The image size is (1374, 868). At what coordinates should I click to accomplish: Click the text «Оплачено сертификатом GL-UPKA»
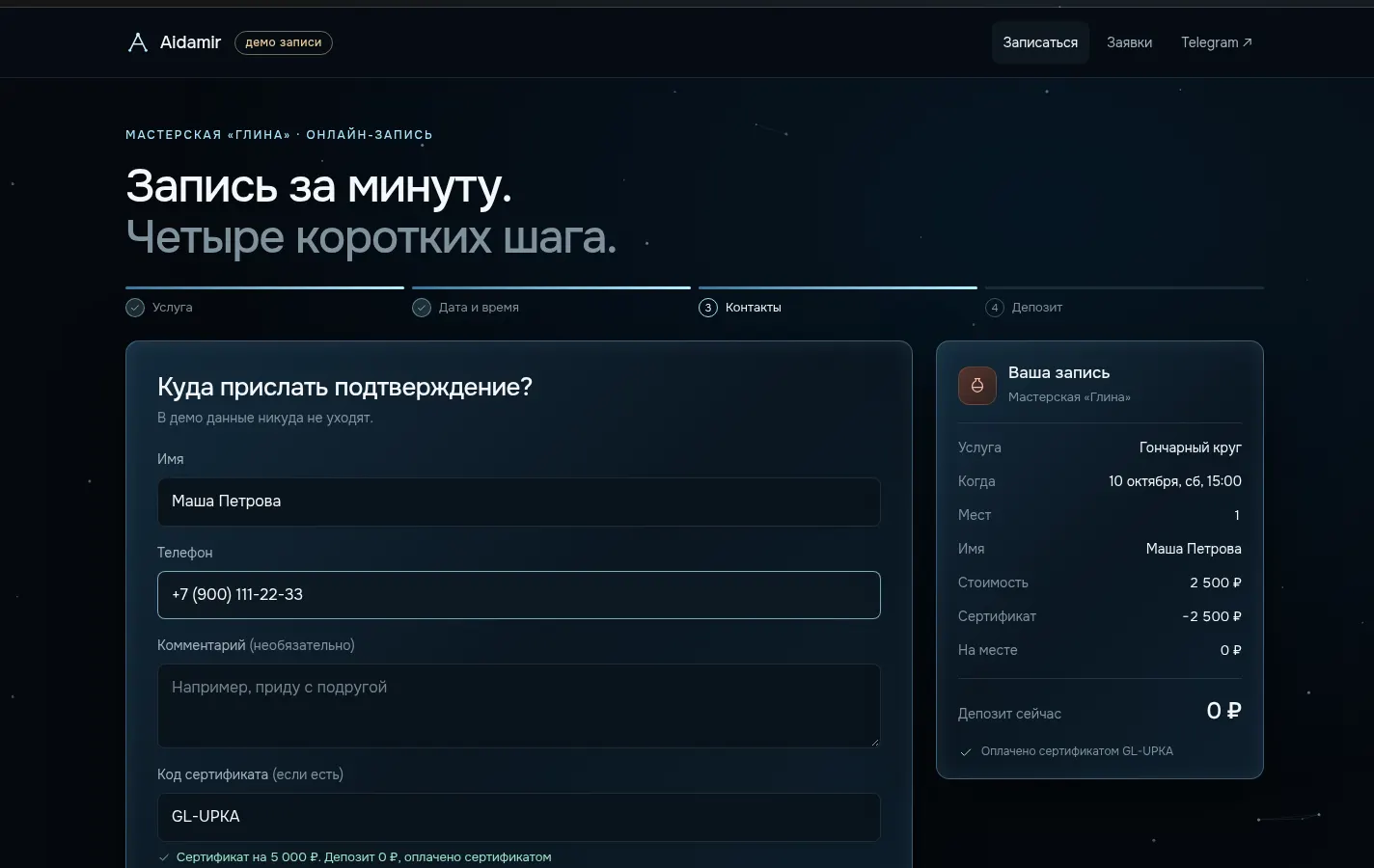1077,751
